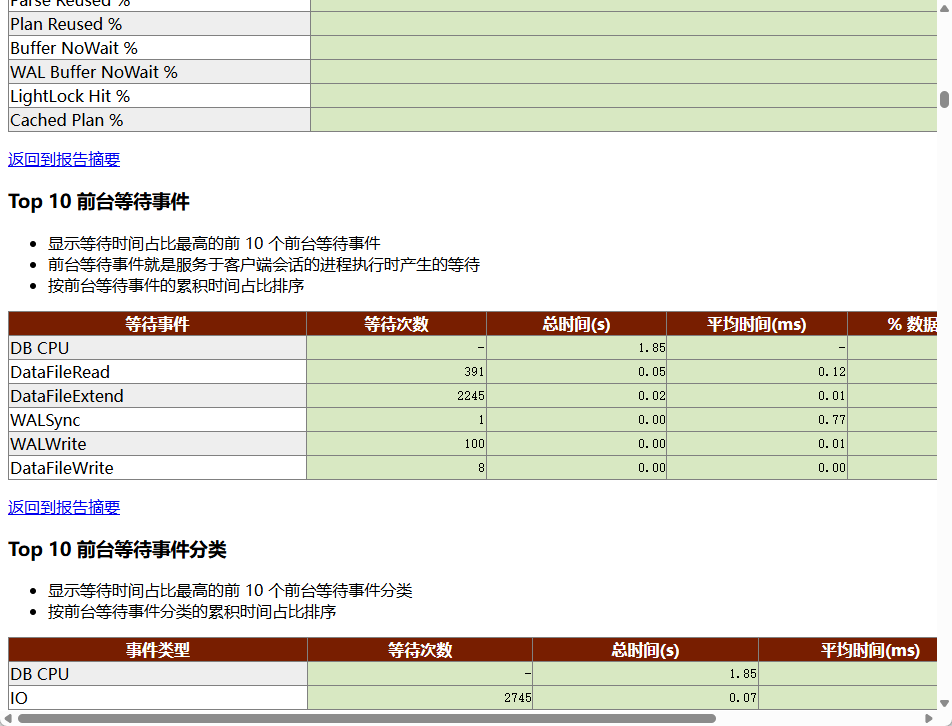The height and width of the screenshot is (726, 952).
Task: Select the WALSync event cell
Action: tap(157, 420)
